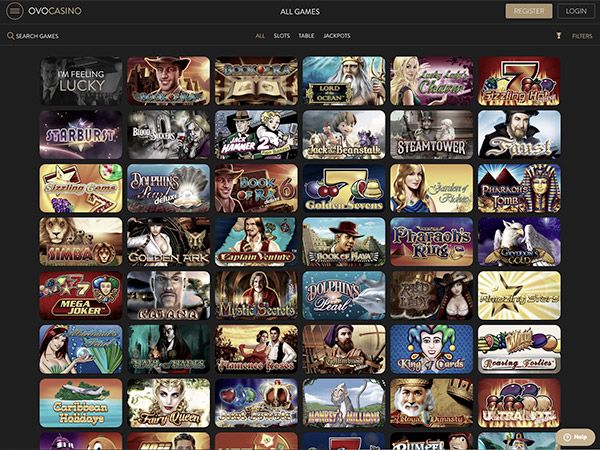Click the search magnifier icon
Image resolution: width=600 pixels, height=450 pixels.
[x=10, y=36]
